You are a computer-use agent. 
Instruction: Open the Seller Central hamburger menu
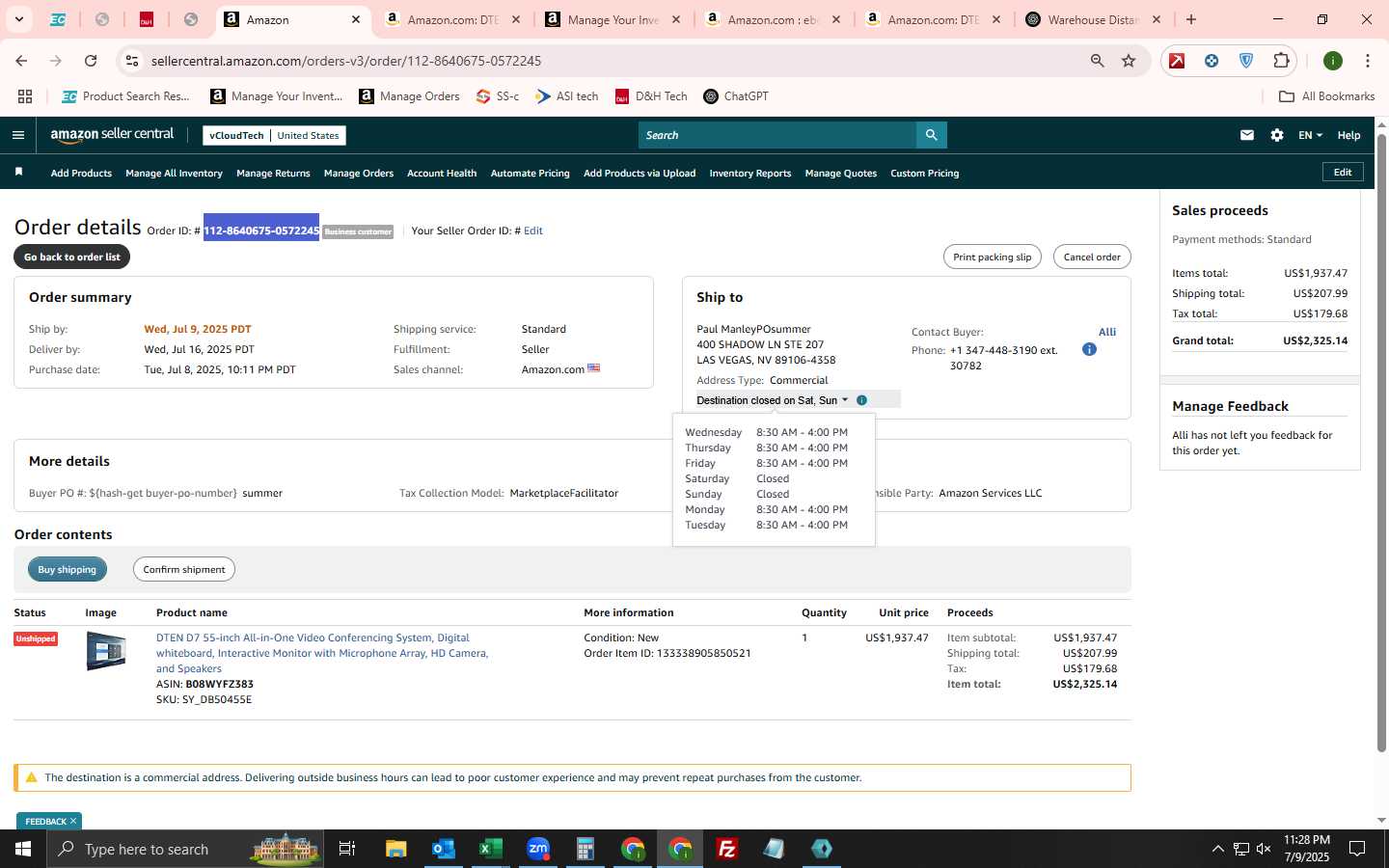click(x=17, y=135)
